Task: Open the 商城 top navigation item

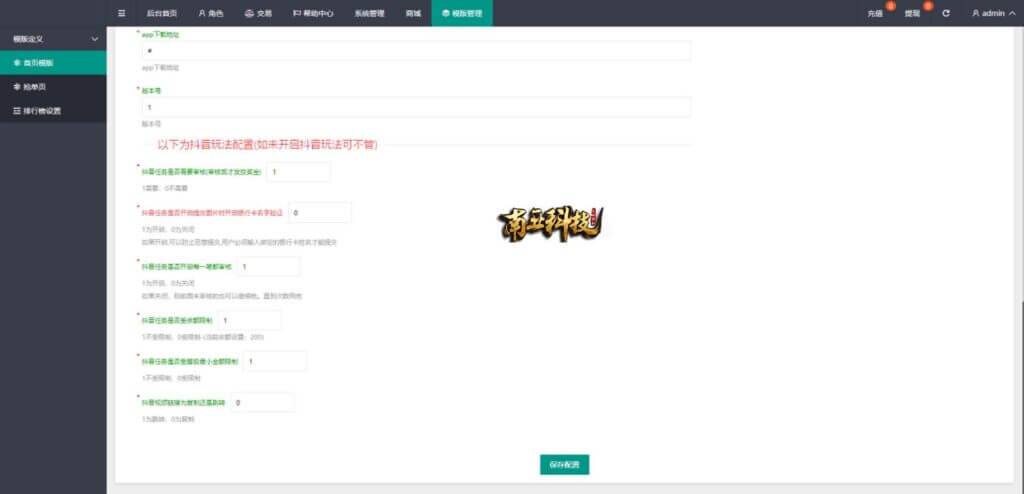Action: coord(413,13)
